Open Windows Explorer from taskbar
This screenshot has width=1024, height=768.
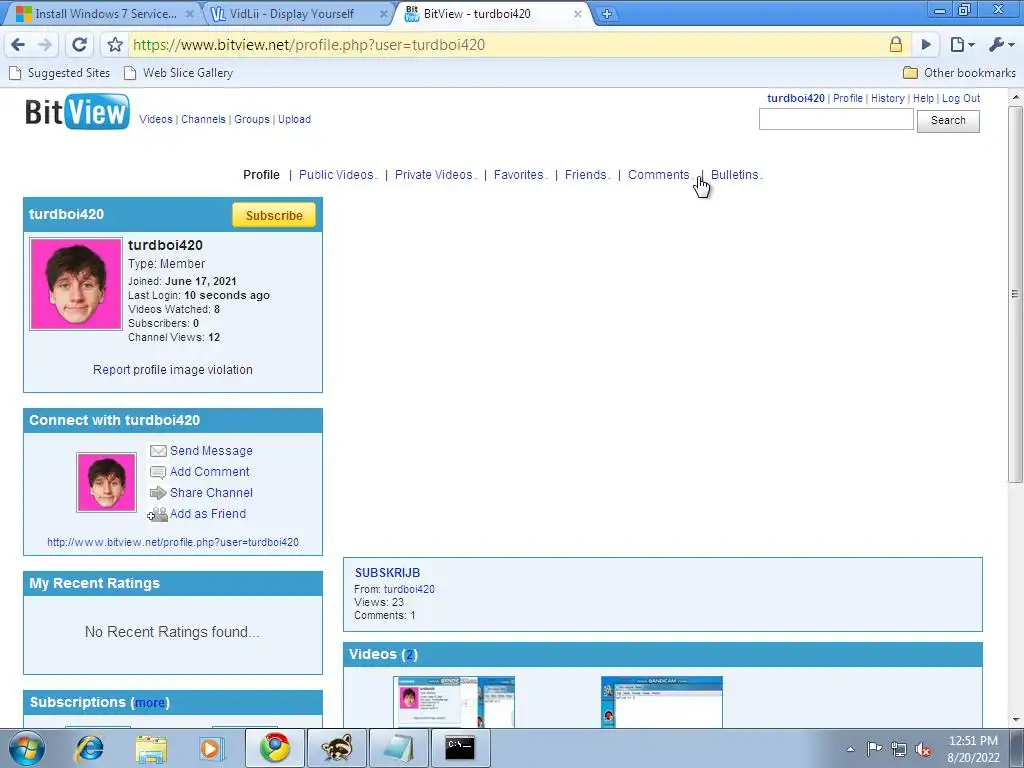point(151,748)
